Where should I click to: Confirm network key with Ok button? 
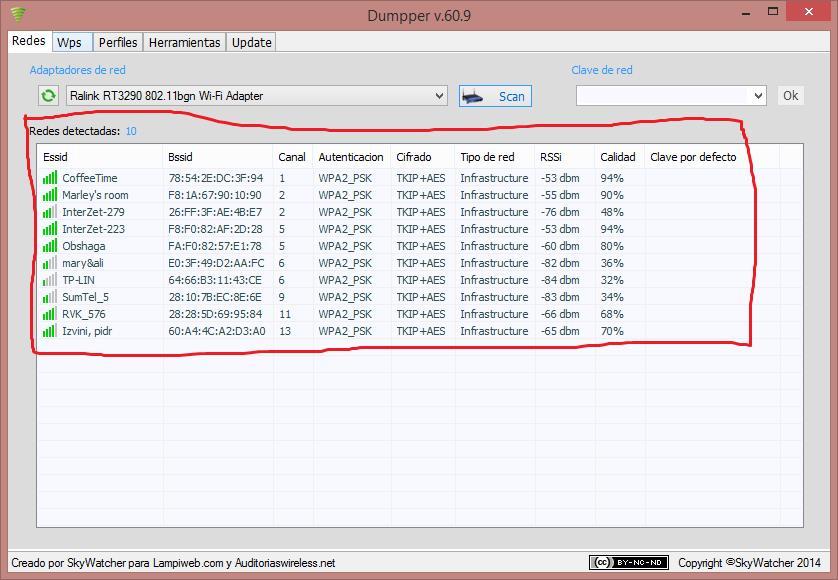[790, 96]
